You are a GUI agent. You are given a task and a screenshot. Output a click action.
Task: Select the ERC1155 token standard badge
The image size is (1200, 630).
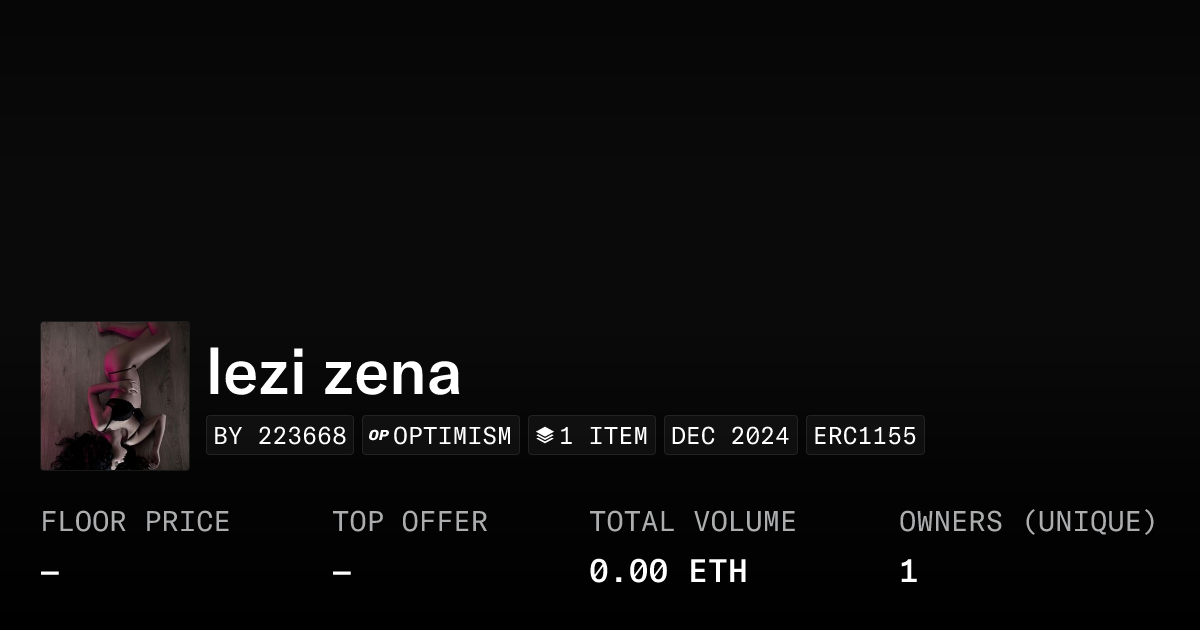865,436
